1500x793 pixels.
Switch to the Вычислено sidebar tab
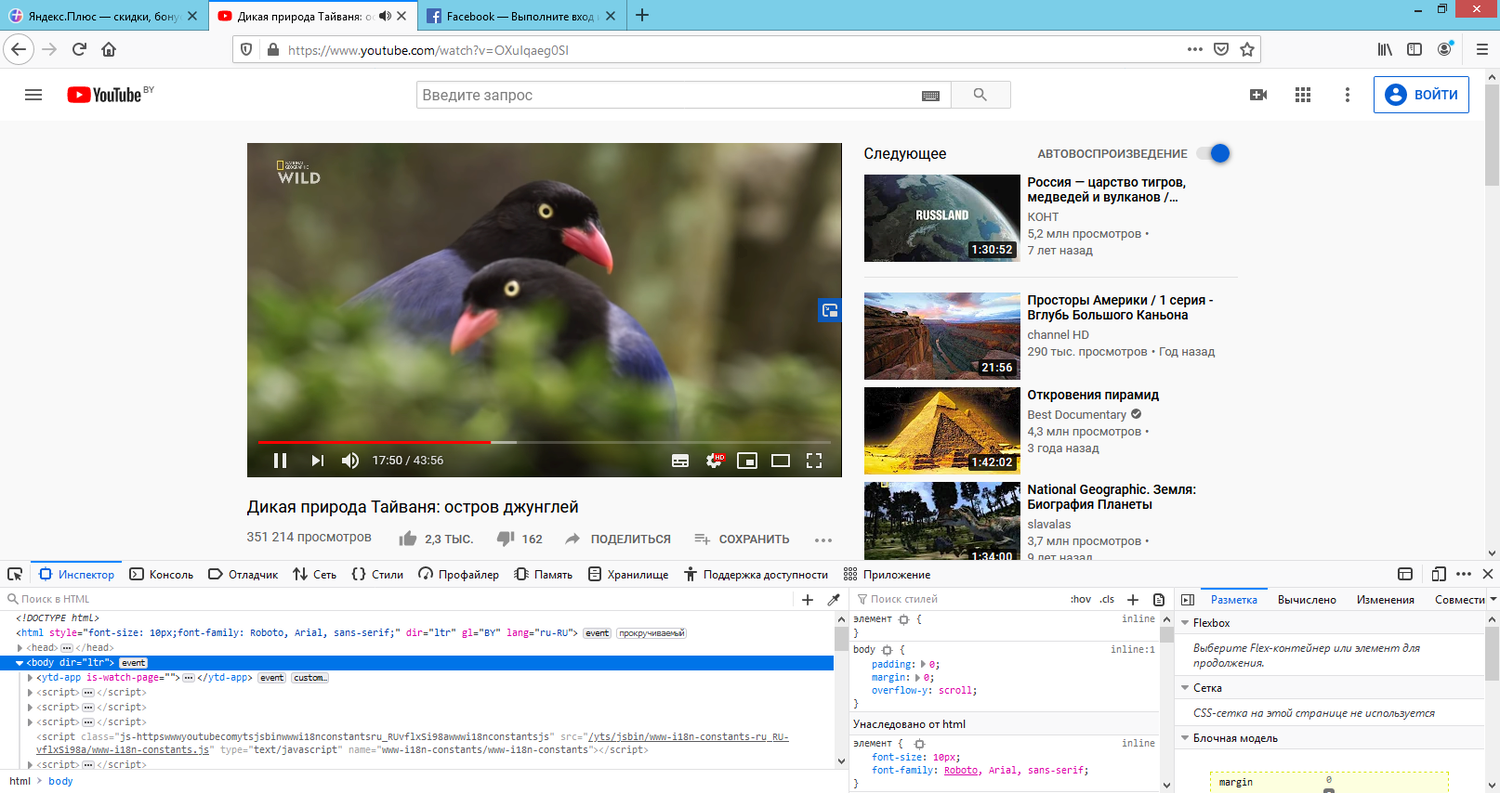point(1306,600)
